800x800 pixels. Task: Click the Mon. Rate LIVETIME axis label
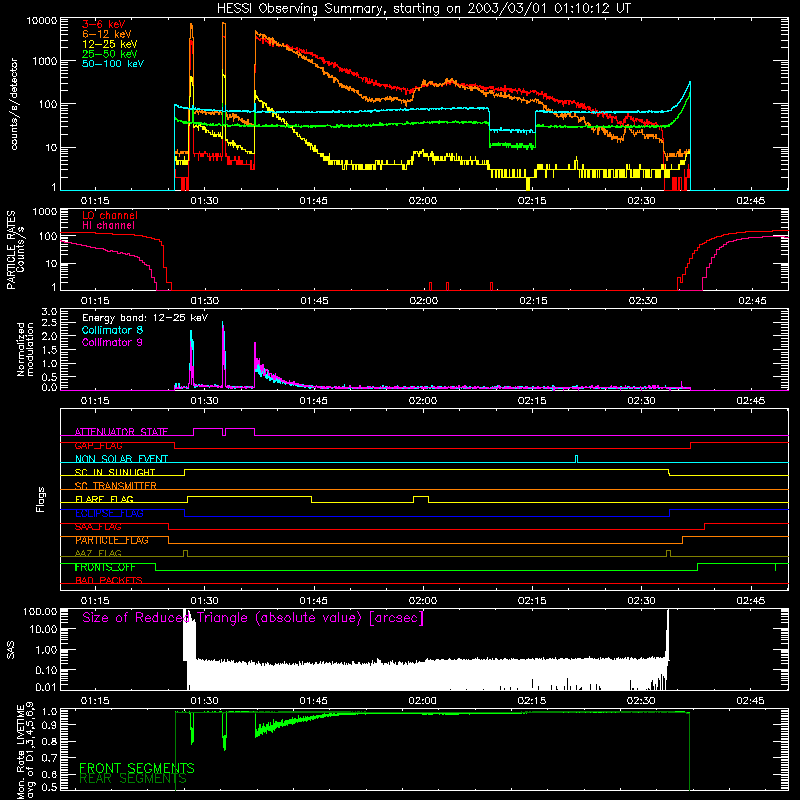[25, 750]
